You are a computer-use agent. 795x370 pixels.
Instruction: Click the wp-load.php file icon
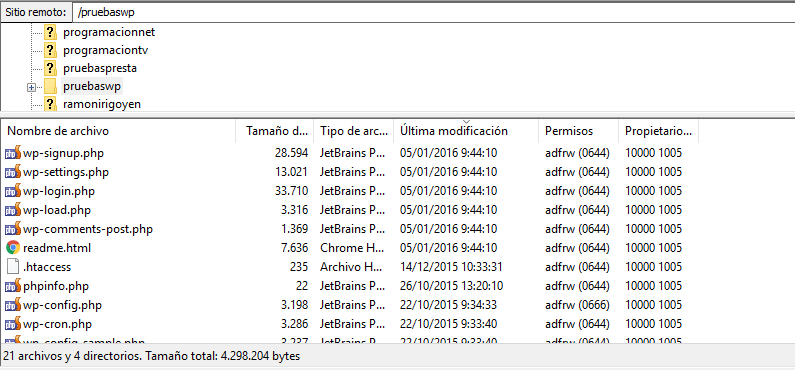(x=13, y=210)
